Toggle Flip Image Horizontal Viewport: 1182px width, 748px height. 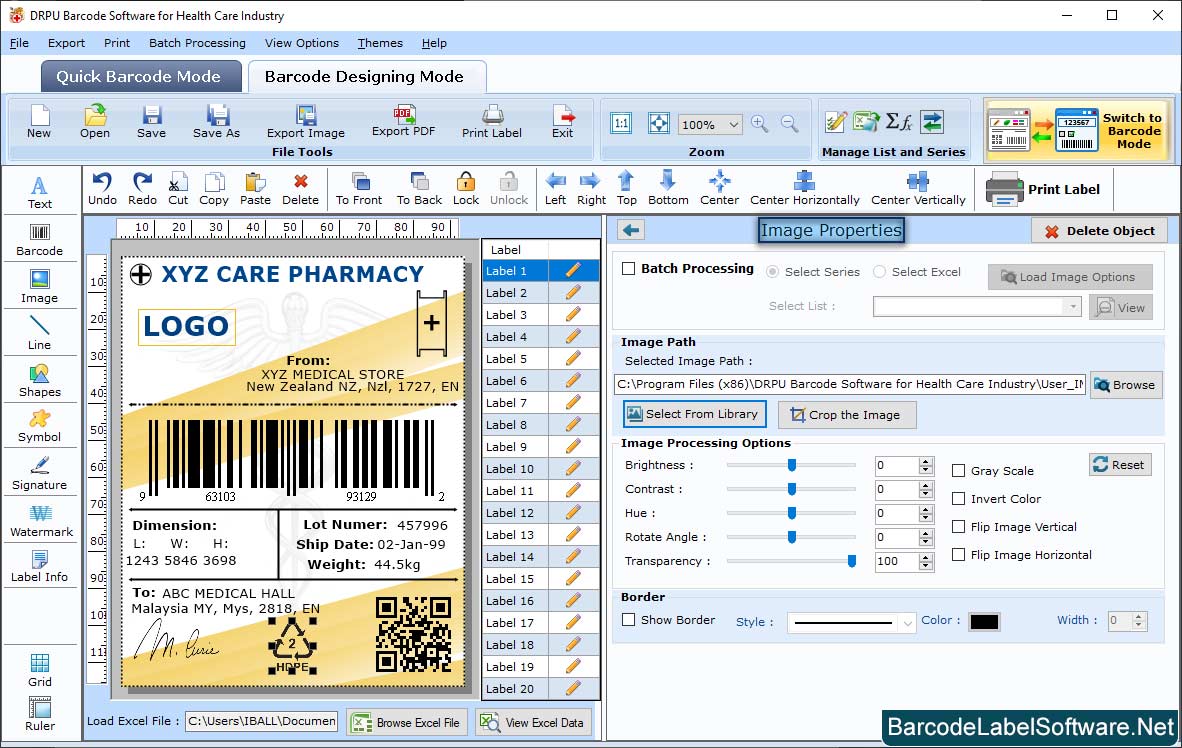(959, 554)
